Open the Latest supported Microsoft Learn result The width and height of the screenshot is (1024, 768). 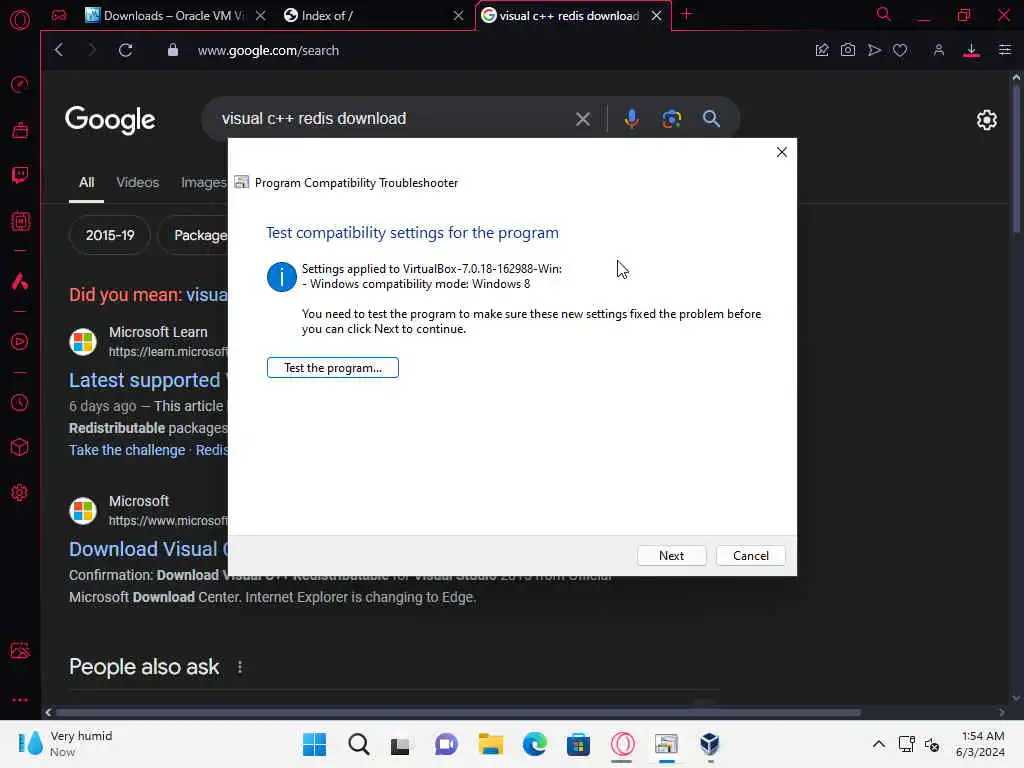coord(147,380)
